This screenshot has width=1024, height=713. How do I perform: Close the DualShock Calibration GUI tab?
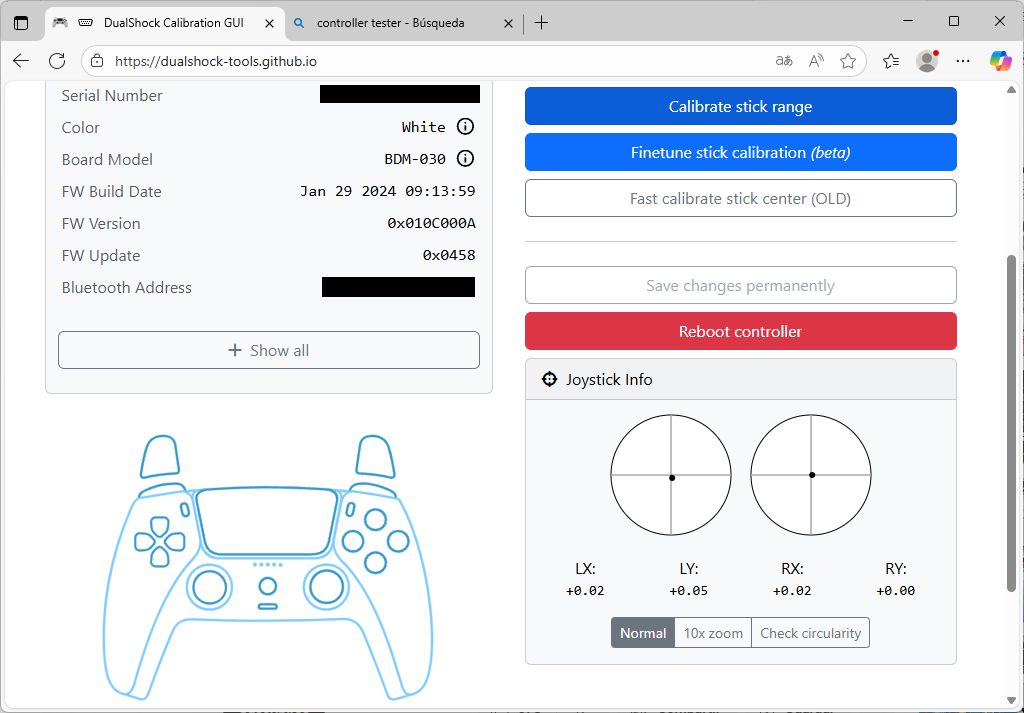coord(269,23)
